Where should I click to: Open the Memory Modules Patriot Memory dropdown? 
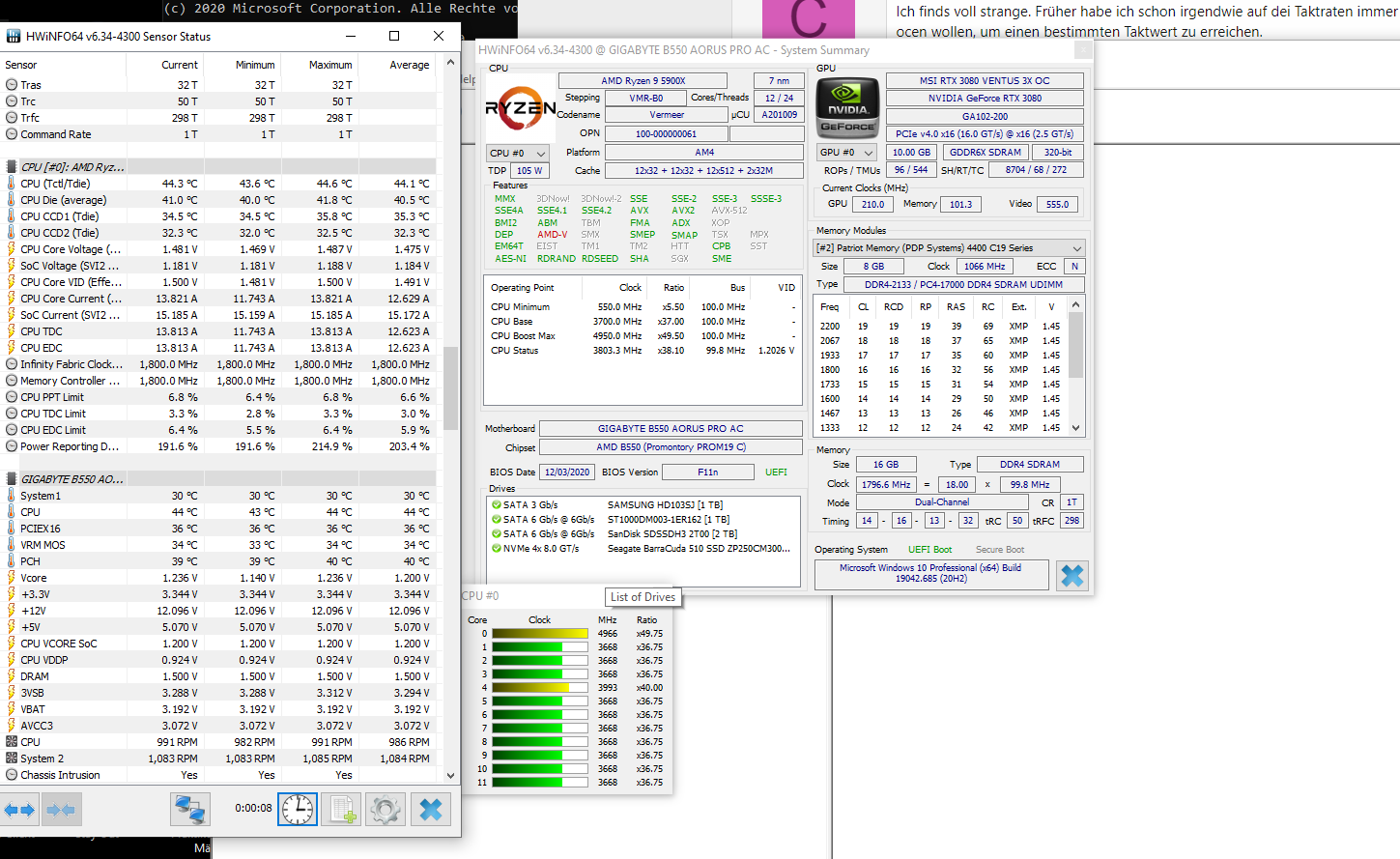950,248
